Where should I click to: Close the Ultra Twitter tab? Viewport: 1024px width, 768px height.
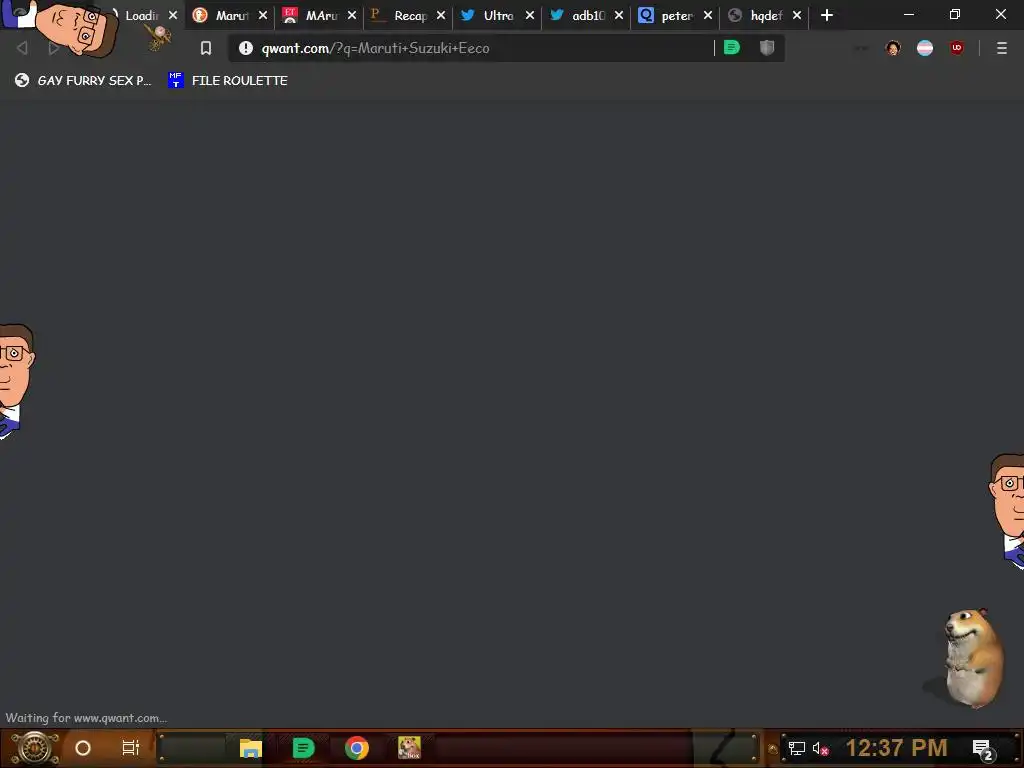[530, 15]
